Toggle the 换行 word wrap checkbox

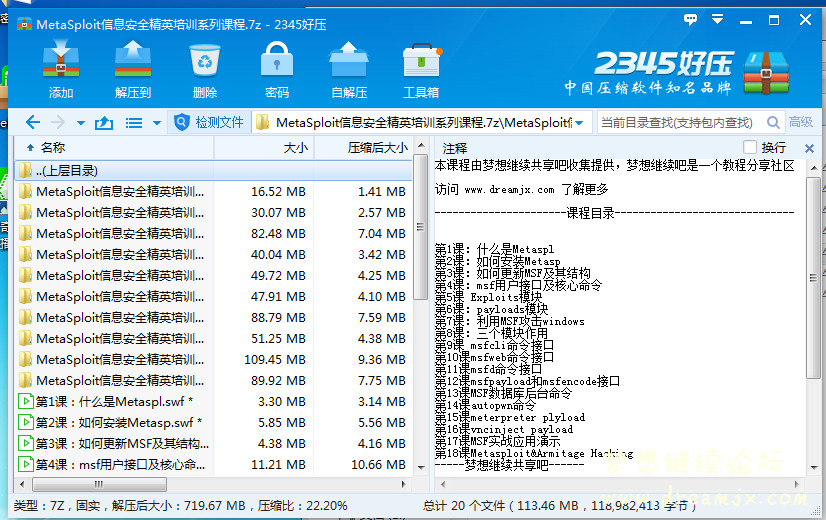(x=750, y=147)
